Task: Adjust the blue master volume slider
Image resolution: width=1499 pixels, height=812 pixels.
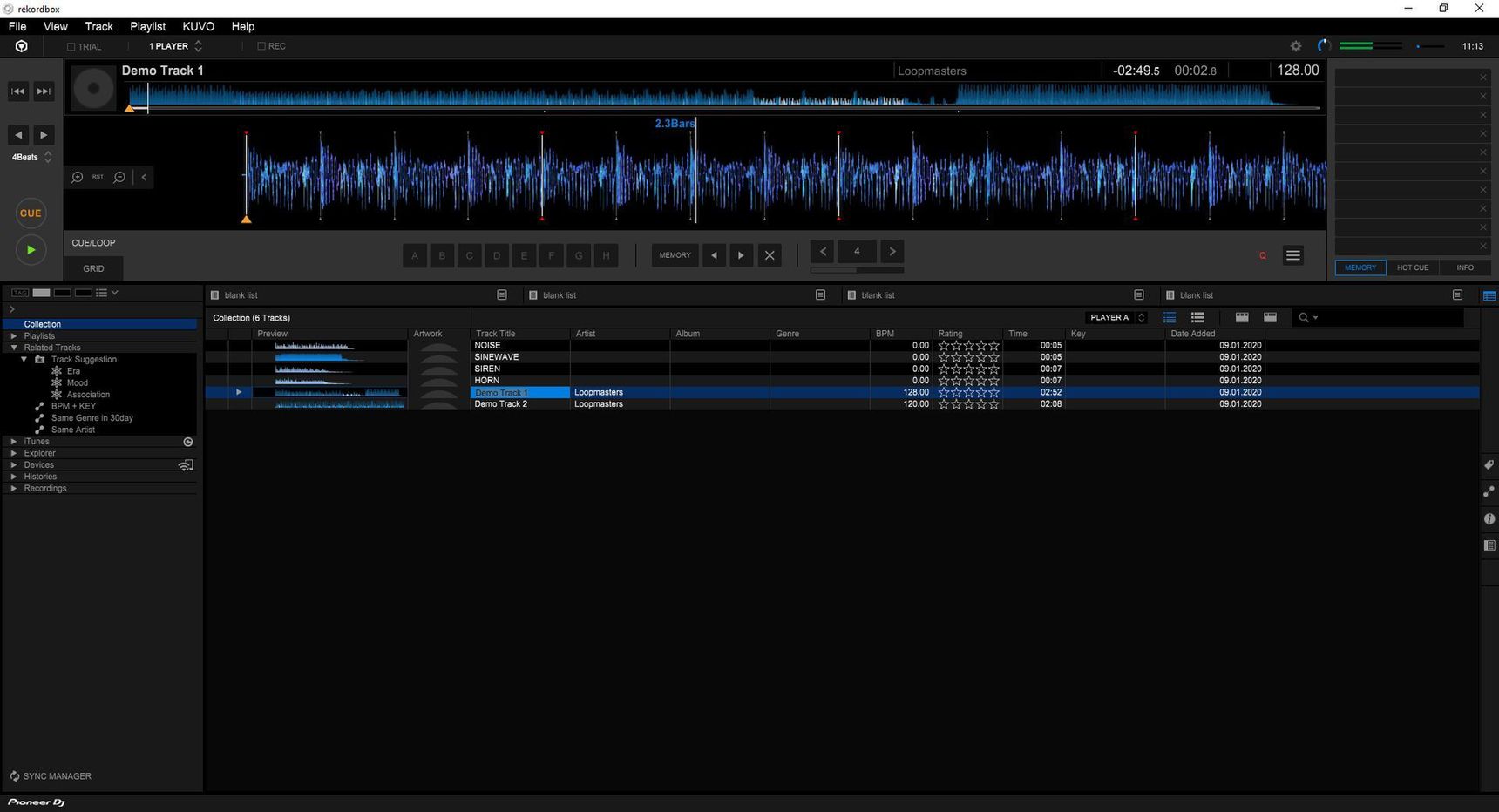Action: click(1430, 46)
